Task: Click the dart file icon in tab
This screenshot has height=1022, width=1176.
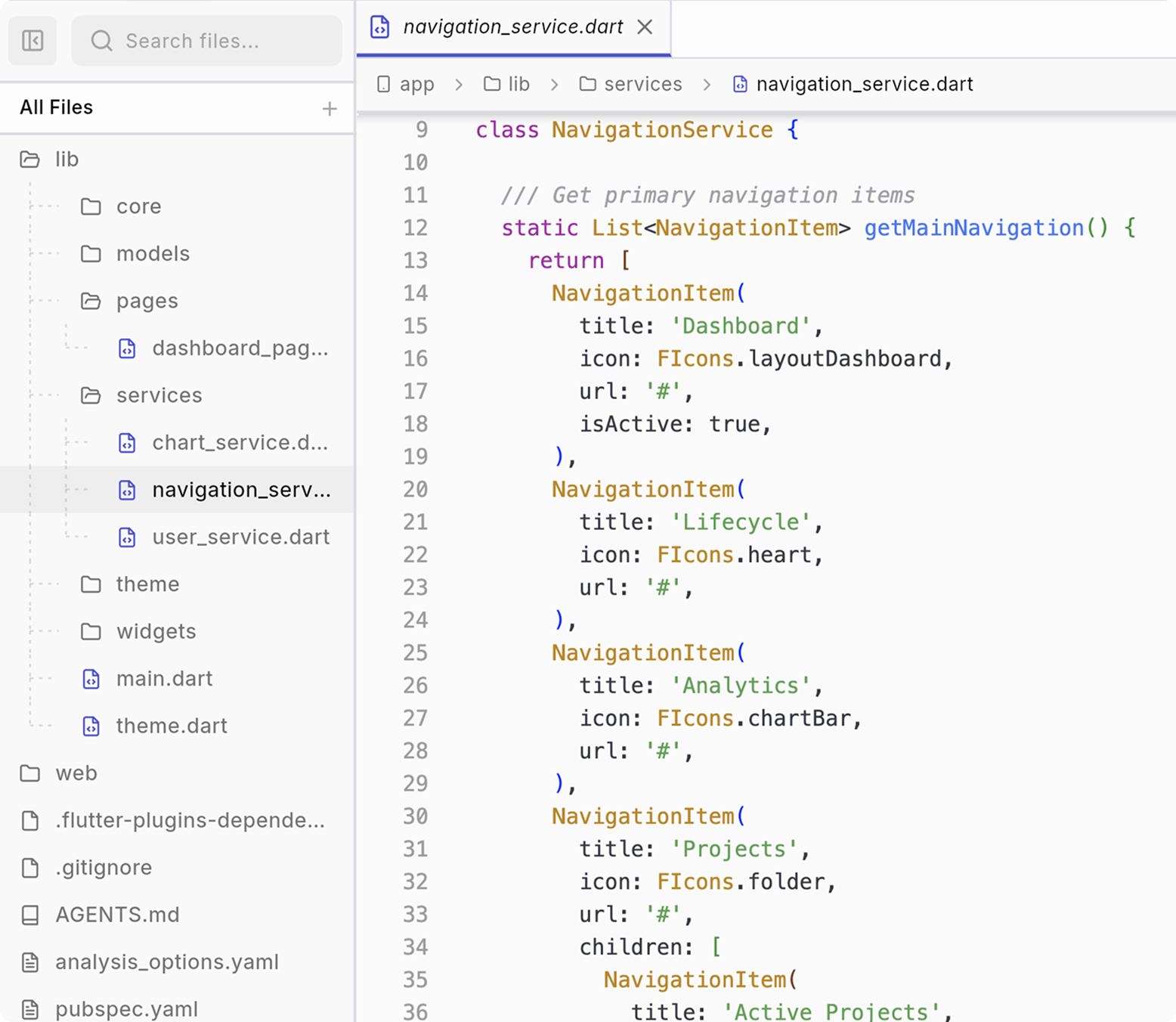Action: pos(379,27)
